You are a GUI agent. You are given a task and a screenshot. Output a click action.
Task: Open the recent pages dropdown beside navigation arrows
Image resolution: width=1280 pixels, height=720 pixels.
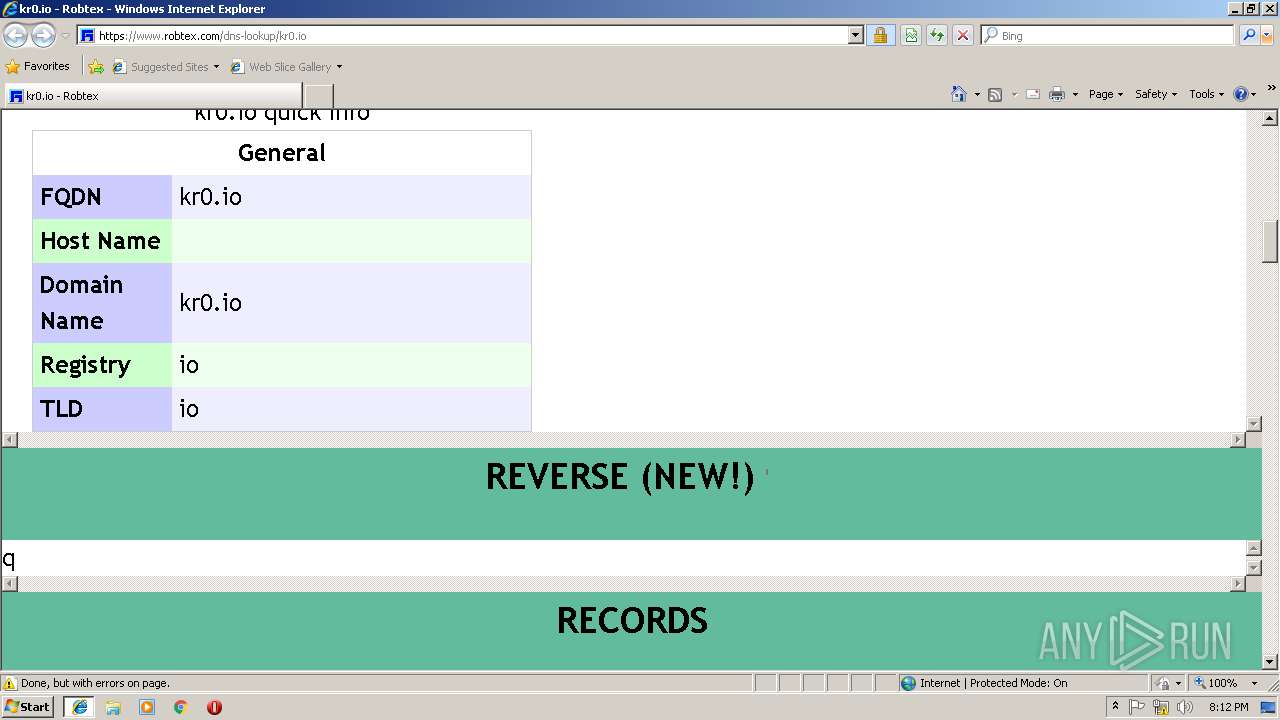pyautogui.click(x=65, y=36)
